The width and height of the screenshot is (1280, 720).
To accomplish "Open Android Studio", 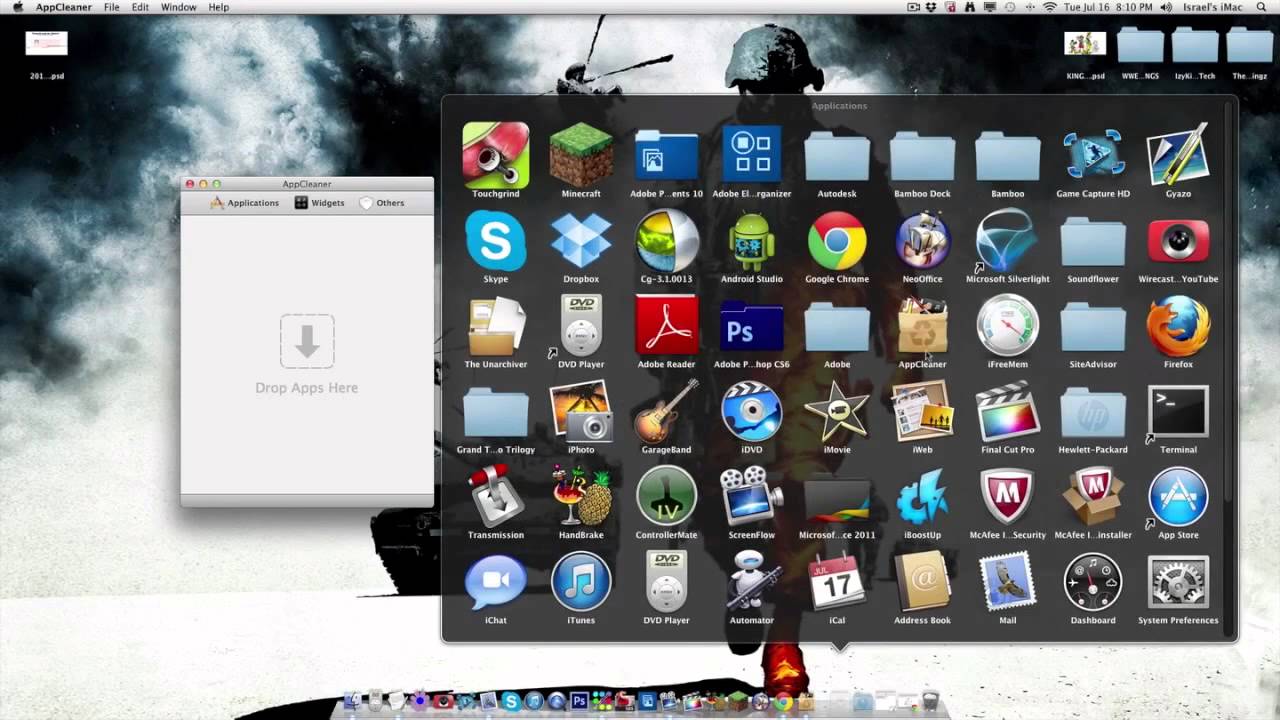I will click(752, 241).
